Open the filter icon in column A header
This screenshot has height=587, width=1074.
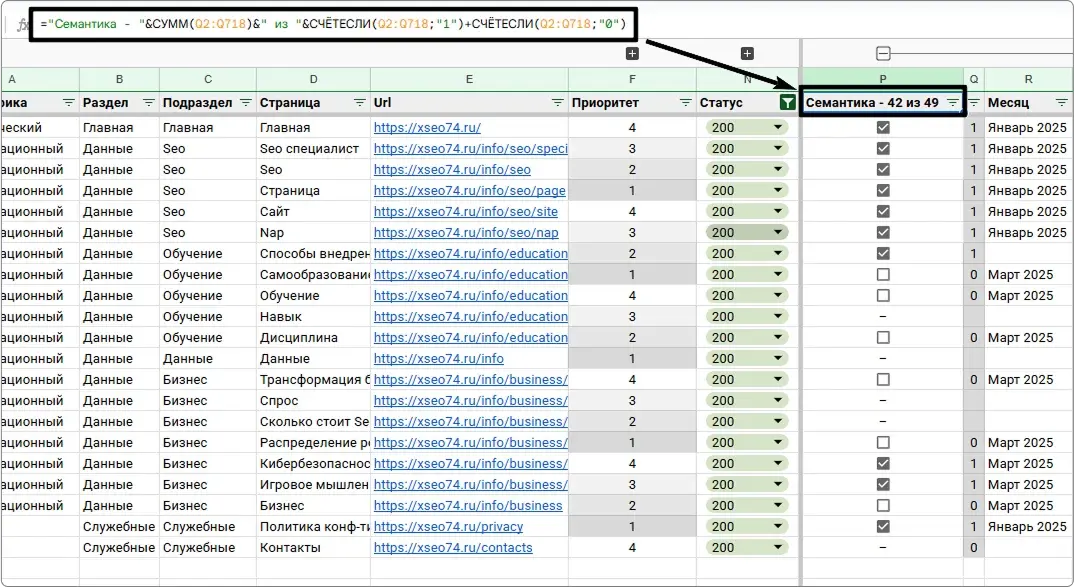pos(68,103)
